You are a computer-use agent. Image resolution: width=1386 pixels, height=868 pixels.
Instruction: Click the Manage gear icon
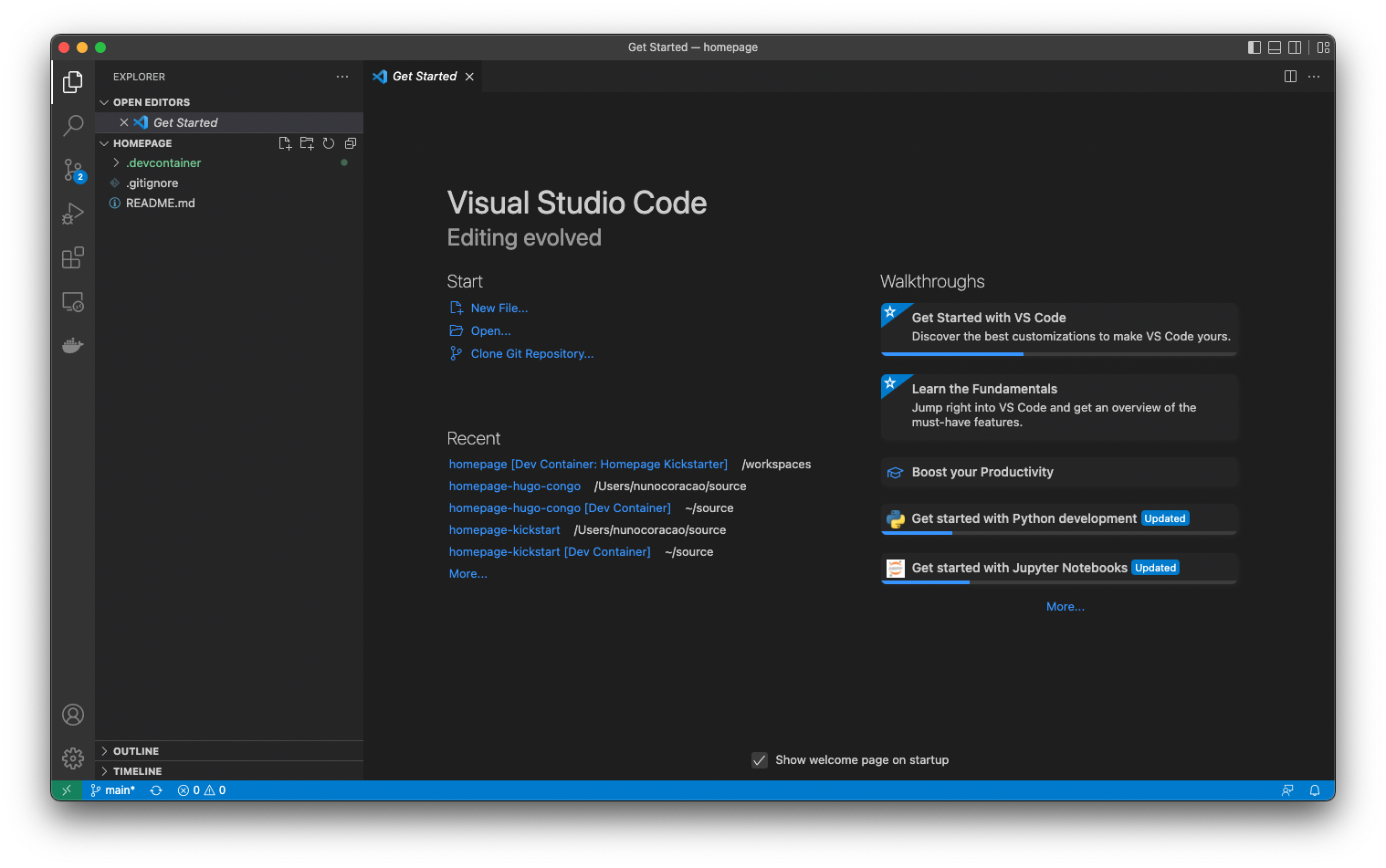73,758
